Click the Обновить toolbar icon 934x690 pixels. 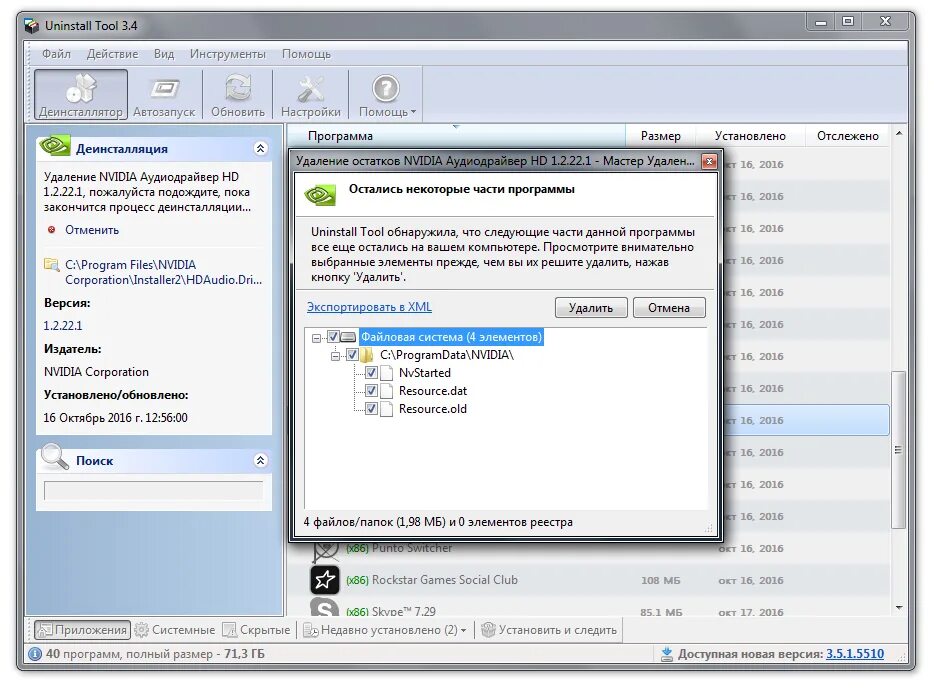click(238, 95)
